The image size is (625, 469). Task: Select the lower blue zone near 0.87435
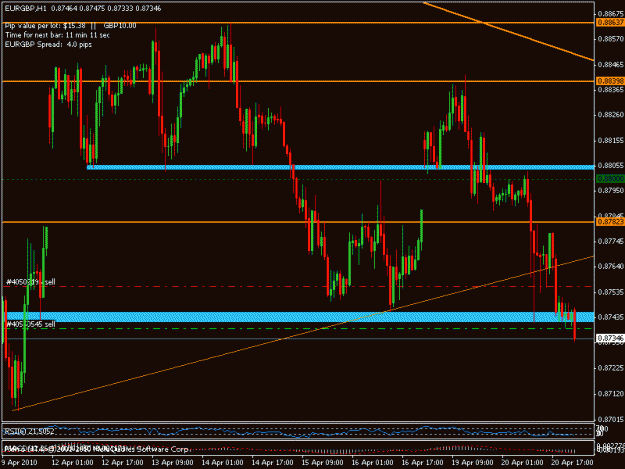pos(299,317)
